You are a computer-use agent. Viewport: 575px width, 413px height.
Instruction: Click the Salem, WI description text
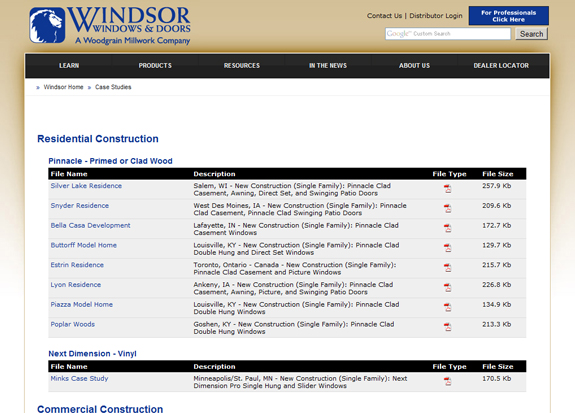pyautogui.click(x=292, y=189)
